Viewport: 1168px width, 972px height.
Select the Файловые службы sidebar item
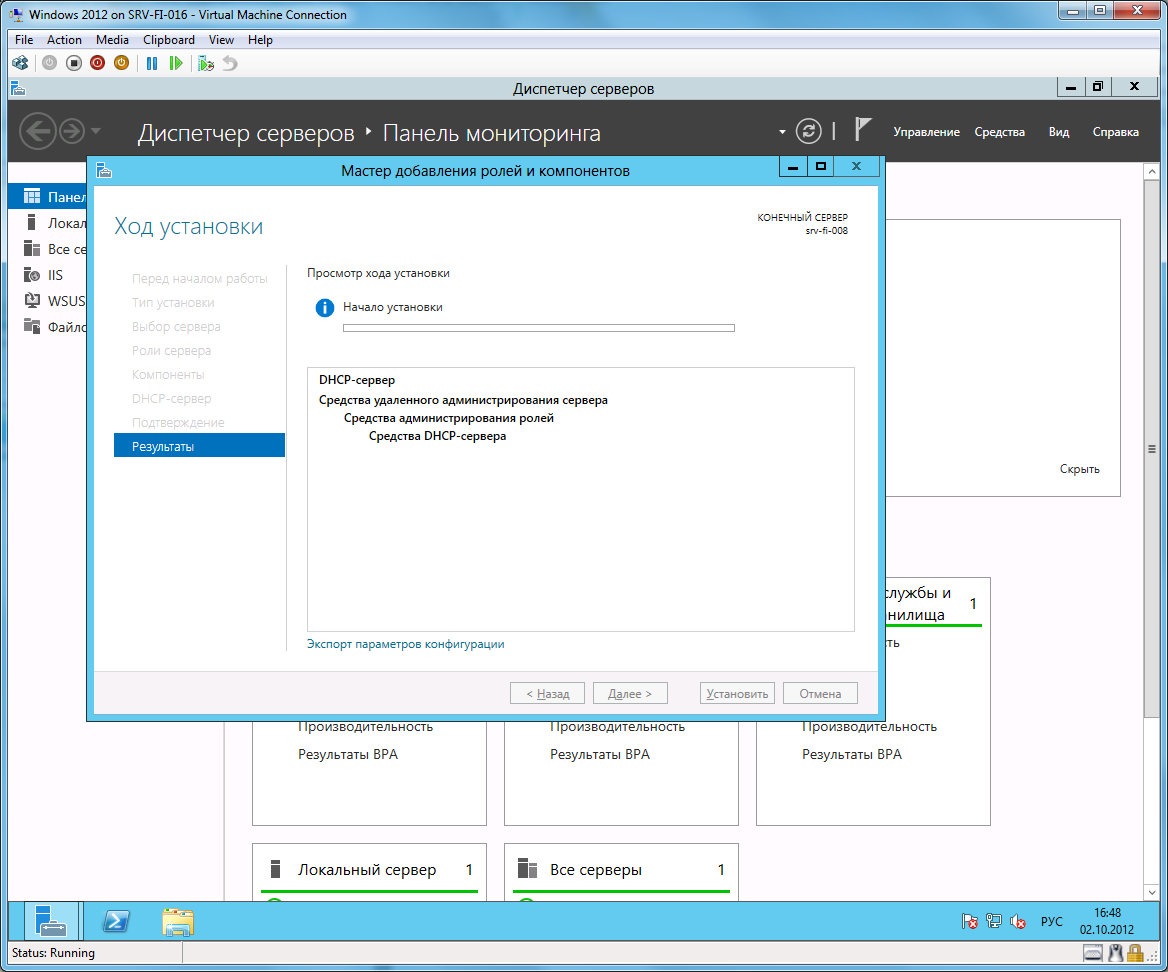(x=48, y=327)
